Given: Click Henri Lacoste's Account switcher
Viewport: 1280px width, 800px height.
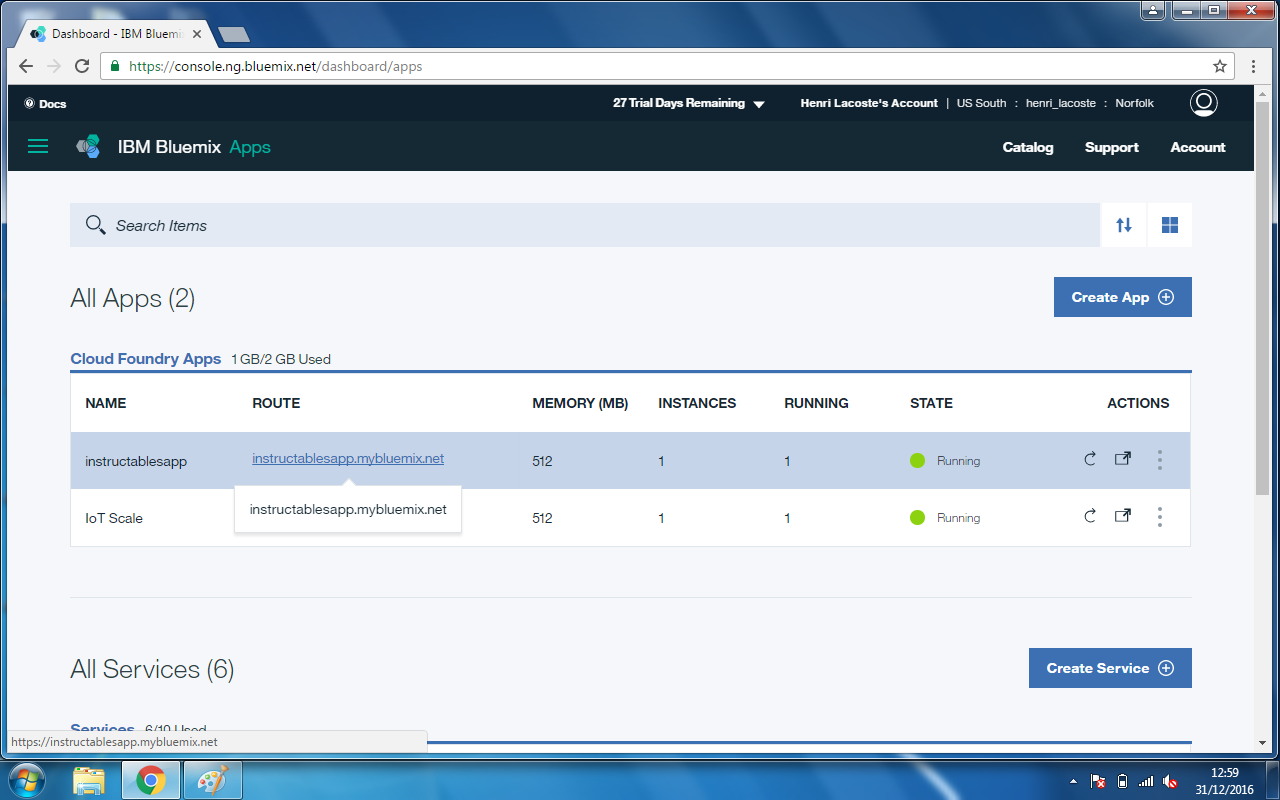Looking at the screenshot, I should [x=869, y=103].
